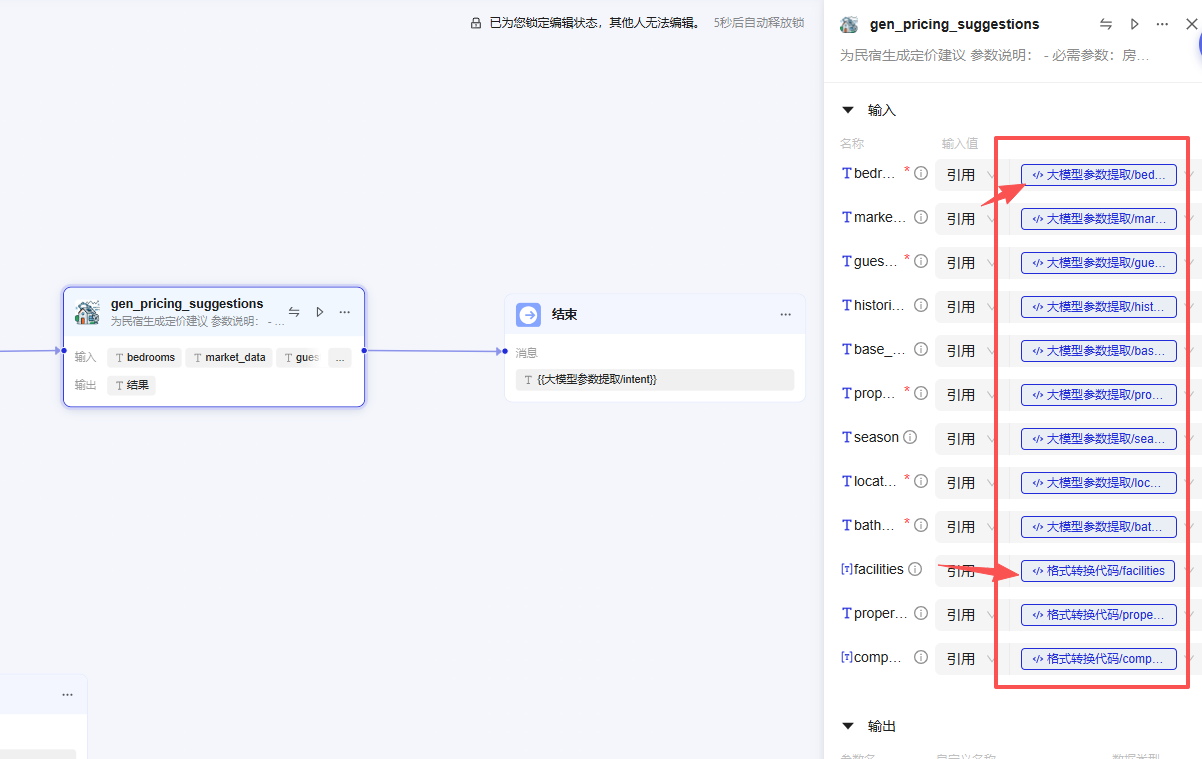Click info icon next to base_… parameter
Viewport: 1202px width, 759px height.
pos(921,349)
